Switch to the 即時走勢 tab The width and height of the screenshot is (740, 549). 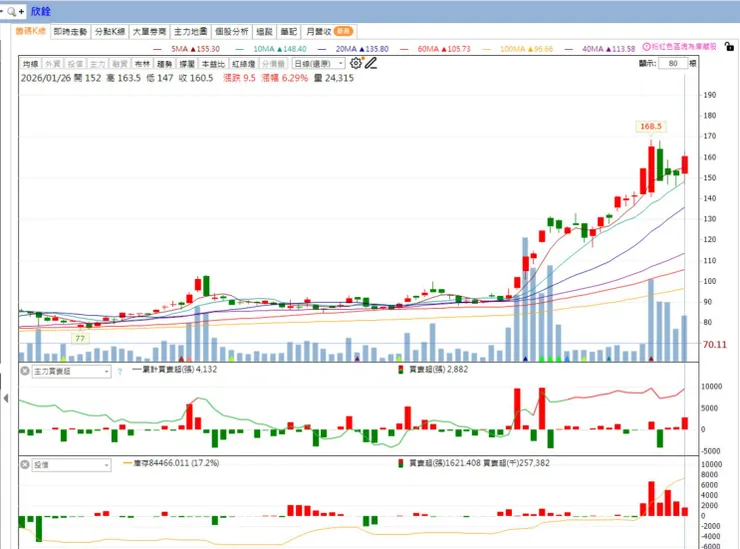(70, 32)
